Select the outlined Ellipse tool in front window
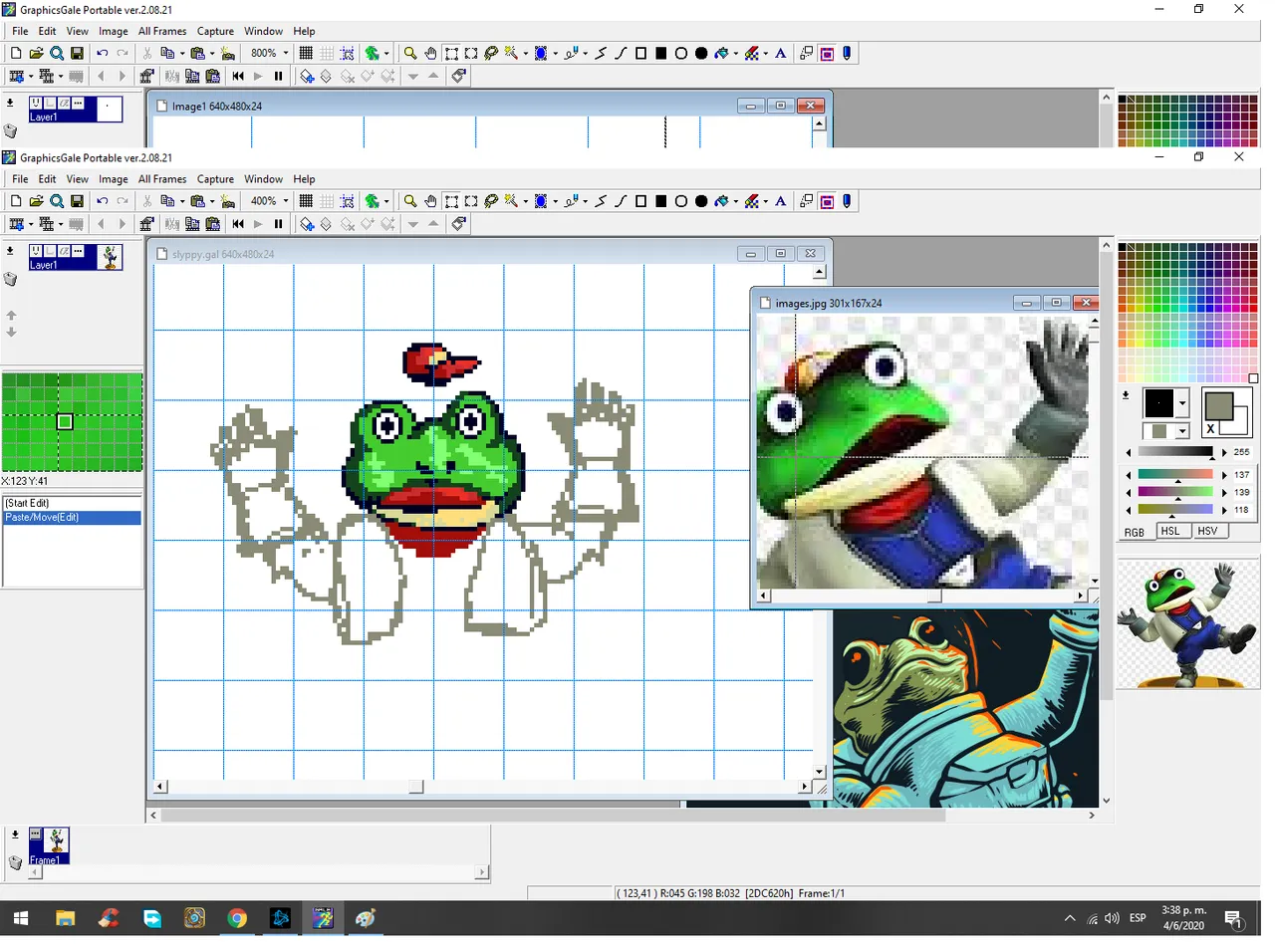 pyautogui.click(x=681, y=201)
